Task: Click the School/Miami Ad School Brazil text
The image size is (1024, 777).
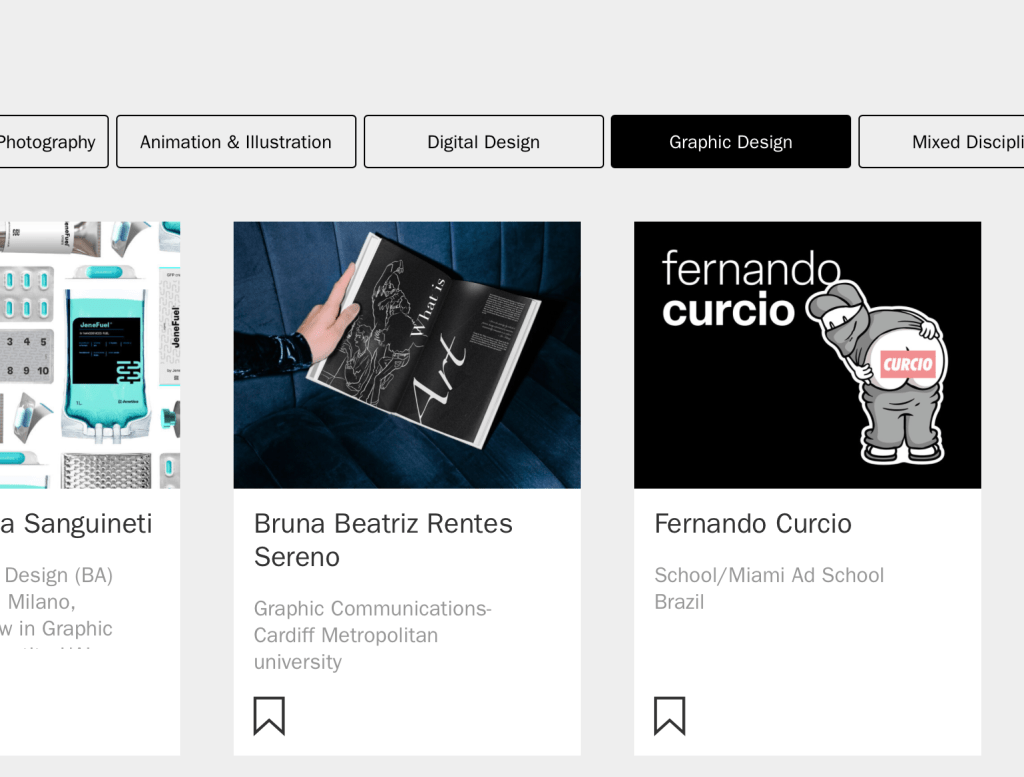Action: pyautogui.click(x=768, y=588)
